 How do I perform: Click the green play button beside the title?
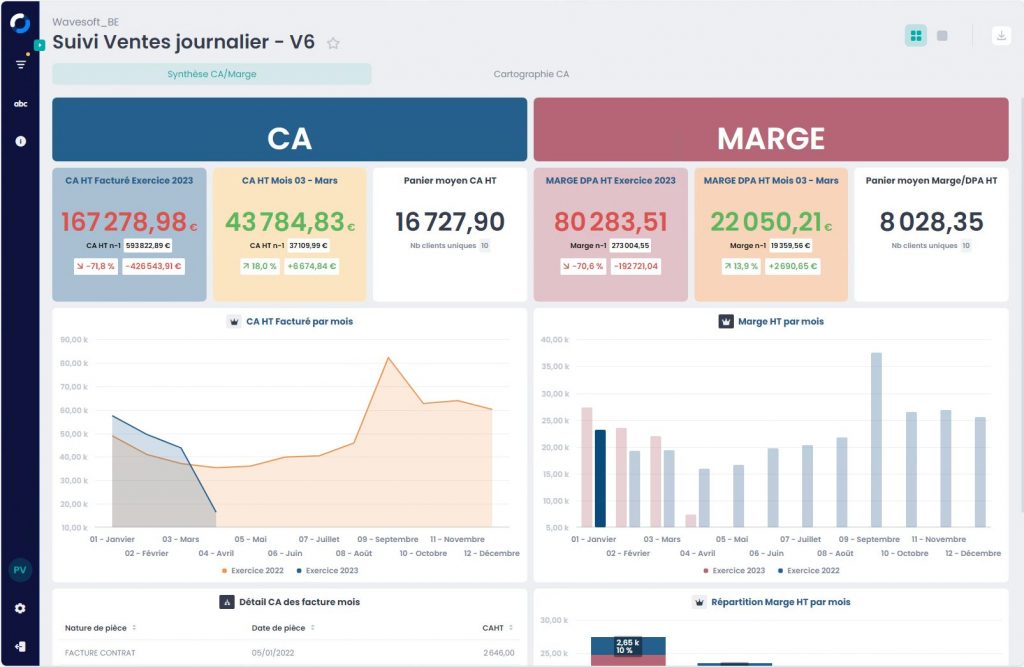[x=39, y=45]
